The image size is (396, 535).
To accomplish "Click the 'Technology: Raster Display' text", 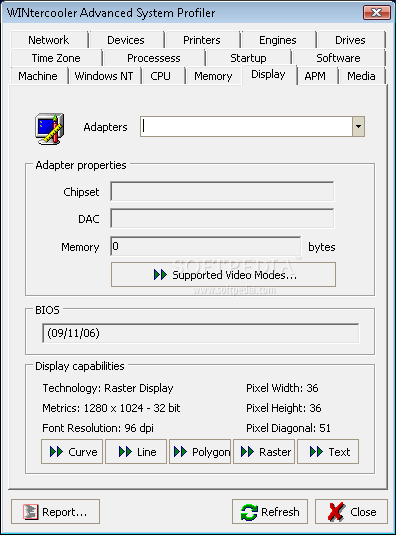I will point(108,388).
